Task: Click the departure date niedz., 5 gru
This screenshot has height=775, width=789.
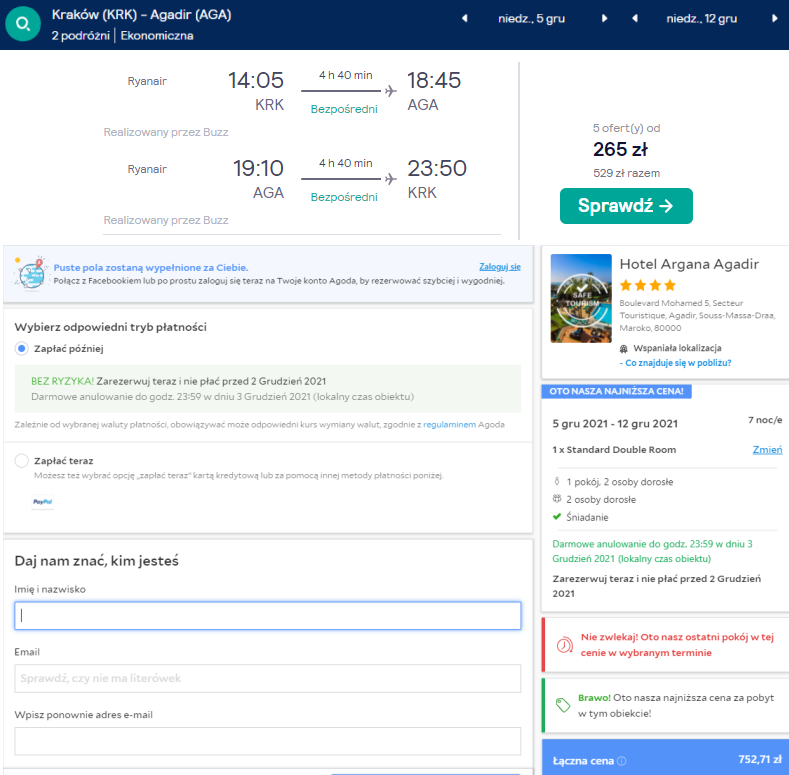Action: pyautogui.click(x=531, y=19)
